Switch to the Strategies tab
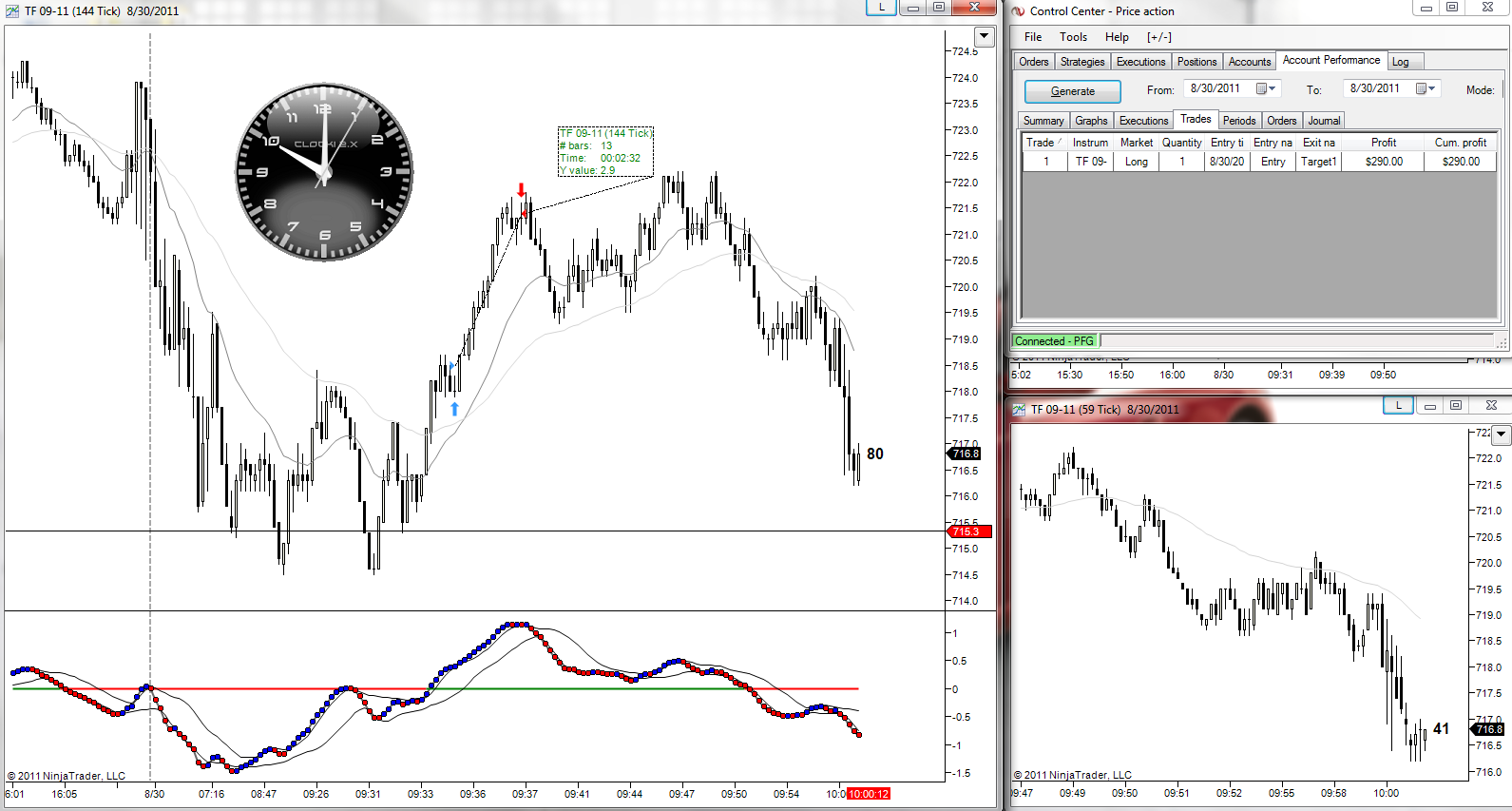The image size is (1512, 811). (x=1082, y=62)
